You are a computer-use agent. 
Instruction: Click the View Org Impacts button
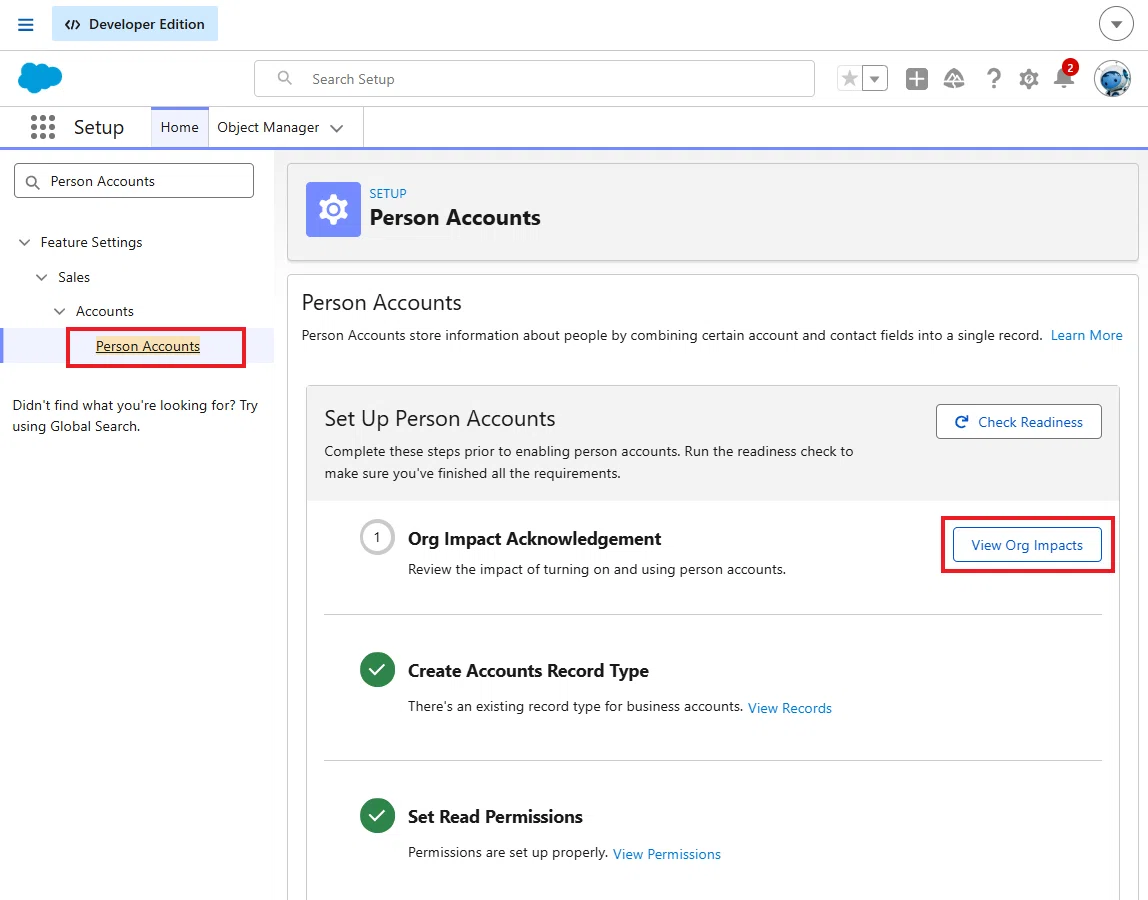coord(1026,545)
